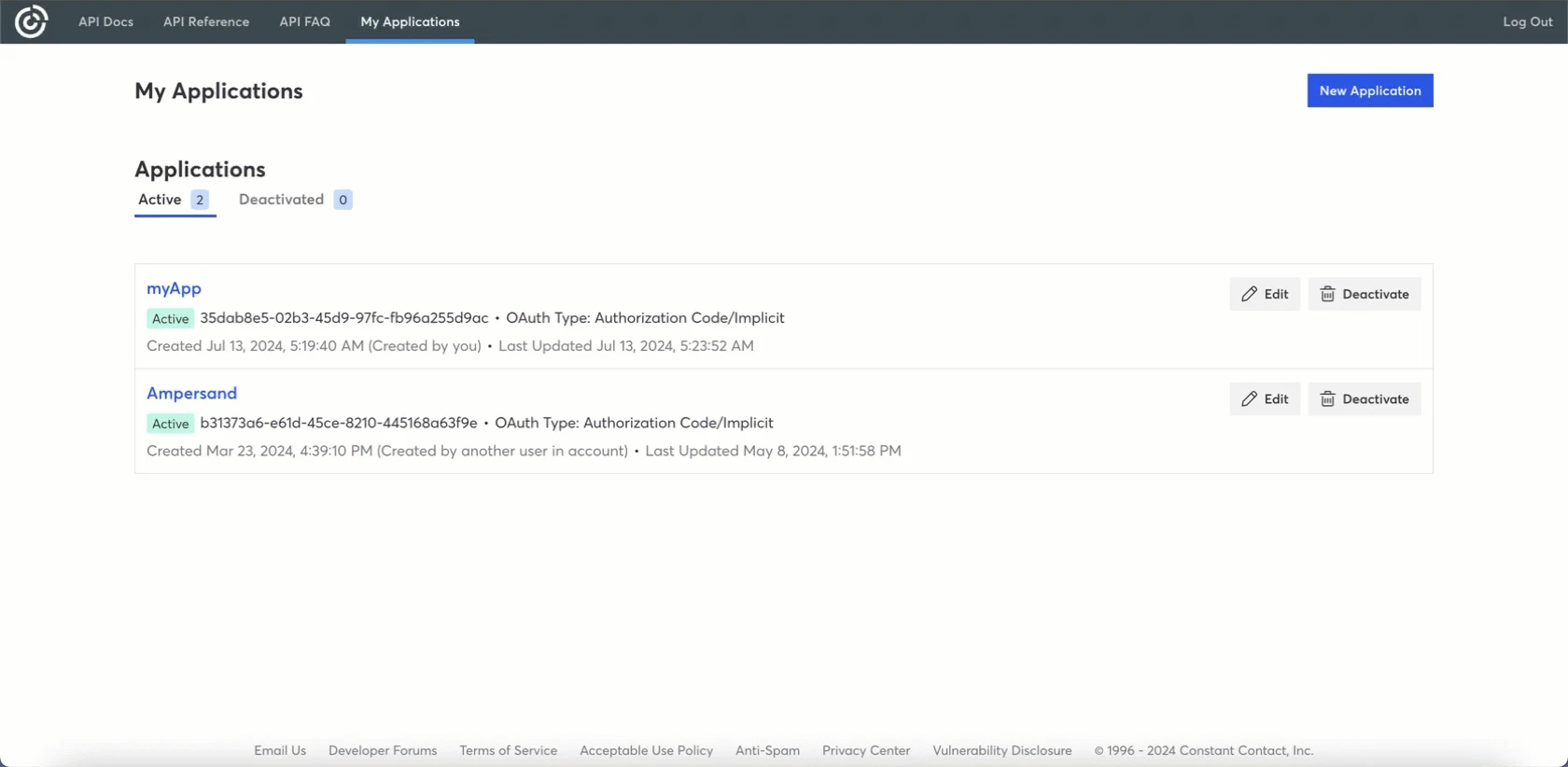Open the myApp application link
Viewport: 1568px width, 767px height.
pyautogui.click(x=174, y=288)
